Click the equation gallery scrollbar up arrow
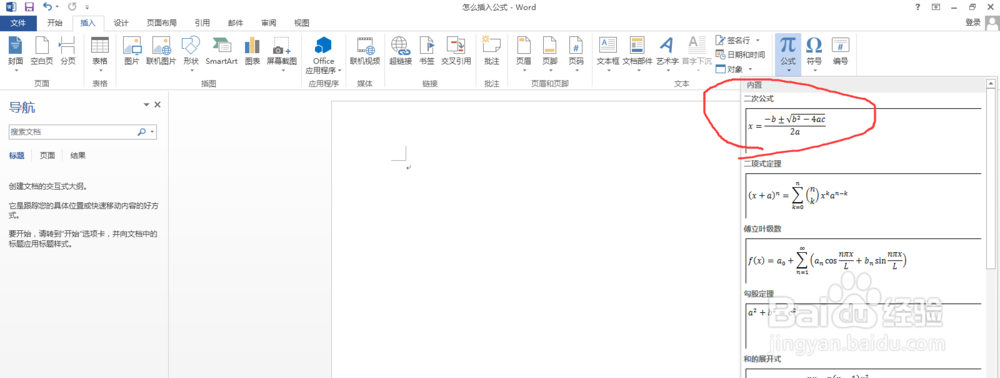 [x=990, y=83]
